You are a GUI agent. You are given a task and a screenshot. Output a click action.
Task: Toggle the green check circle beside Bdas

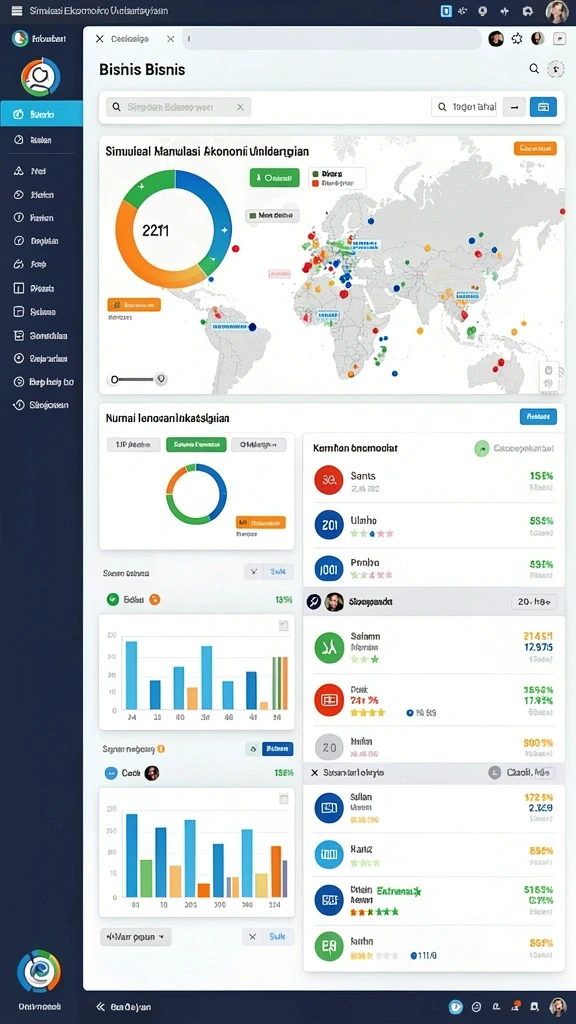pyautogui.click(x=112, y=599)
